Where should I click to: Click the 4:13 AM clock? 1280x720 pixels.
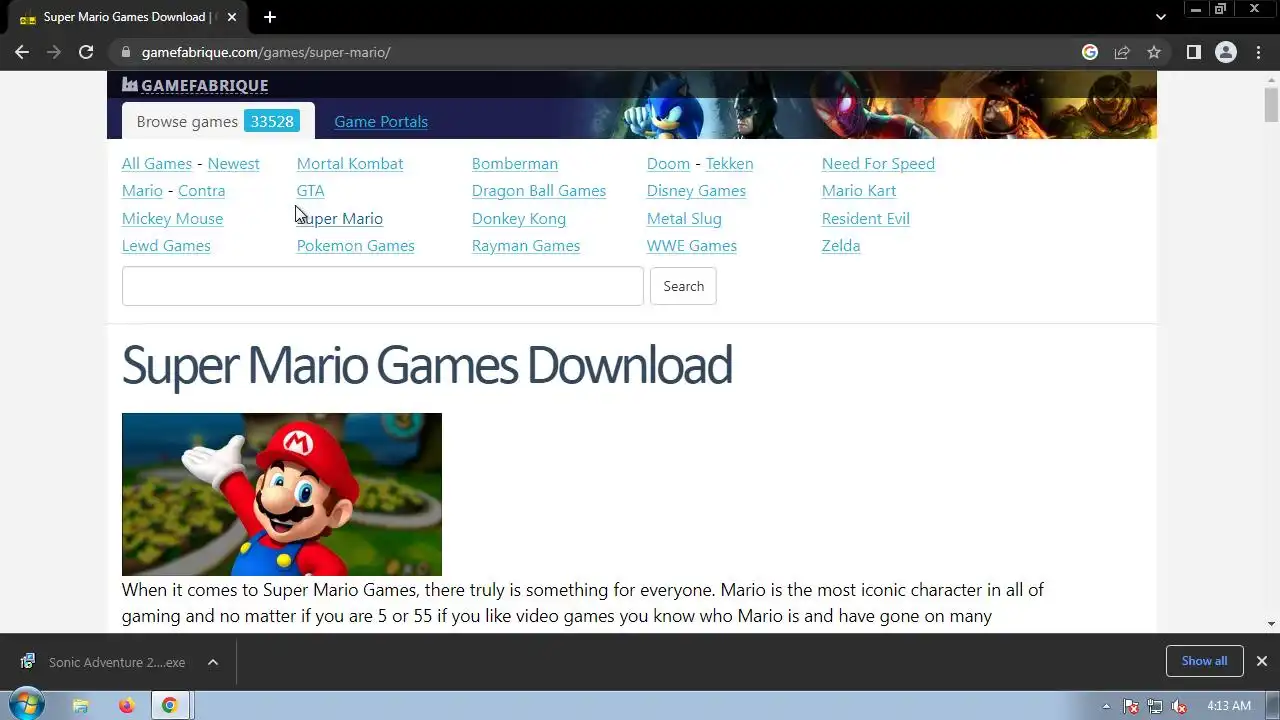coord(1229,706)
